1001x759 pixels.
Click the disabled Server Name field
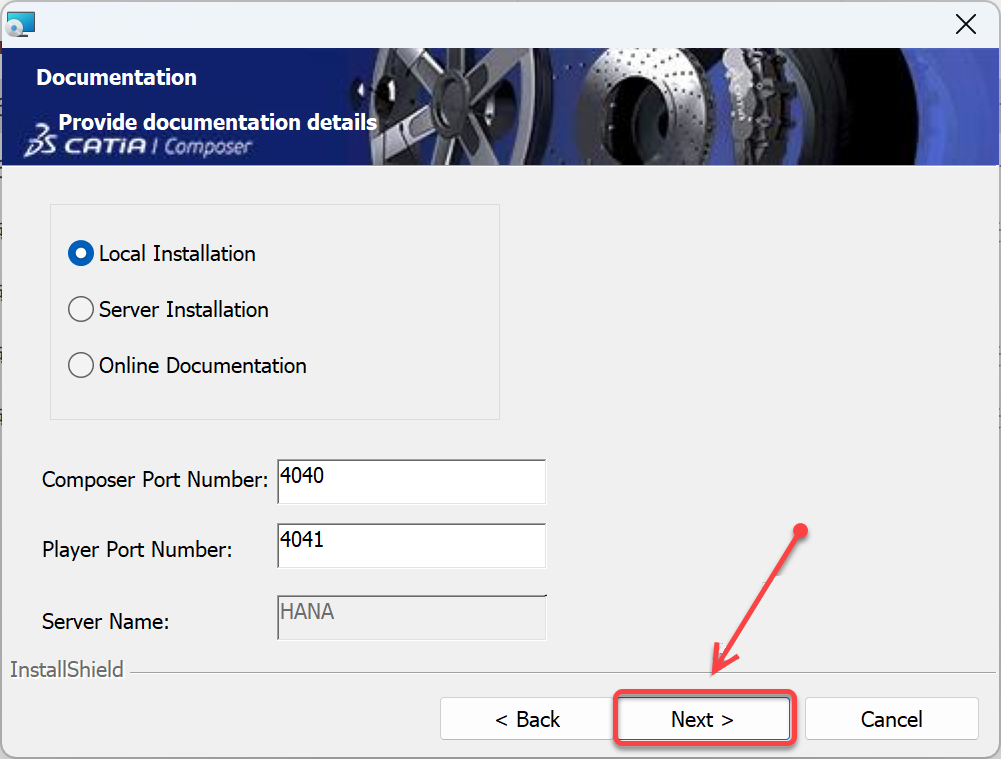tap(411, 617)
